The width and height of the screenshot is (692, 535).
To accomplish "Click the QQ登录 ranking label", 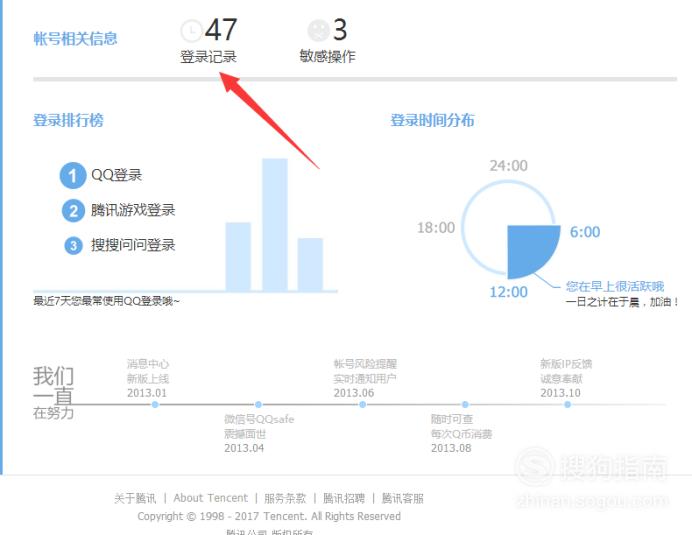I will (x=117, y=175).
